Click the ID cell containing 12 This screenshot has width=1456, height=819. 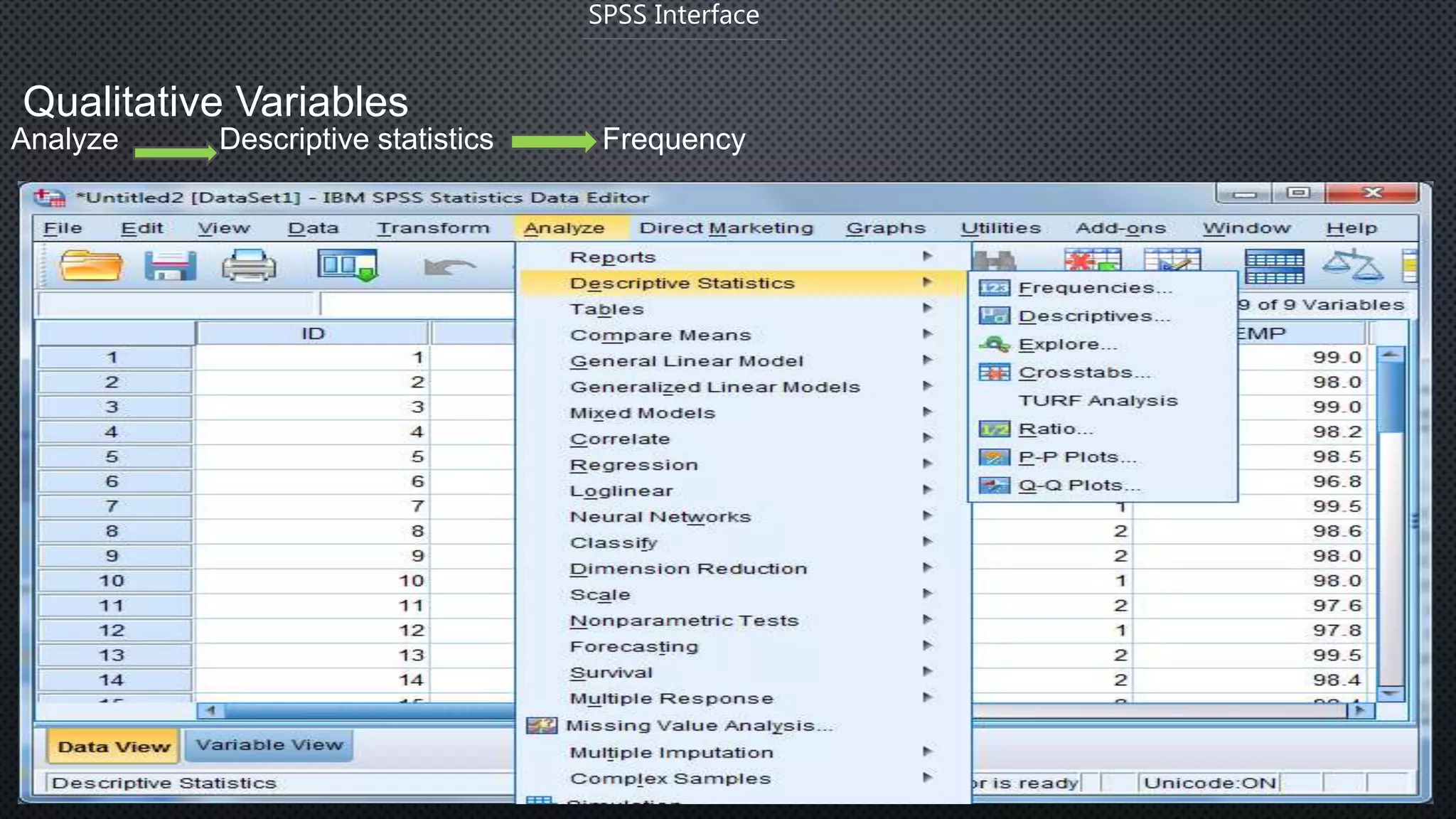point(312,631)
